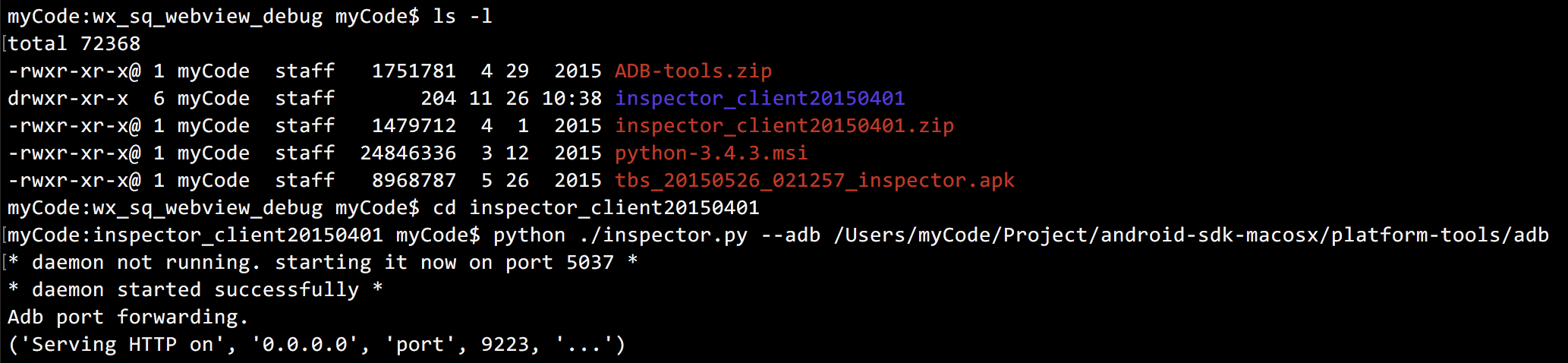Click the file size 24846336
Screen dimensions: 1568x363
coord(408,153)
